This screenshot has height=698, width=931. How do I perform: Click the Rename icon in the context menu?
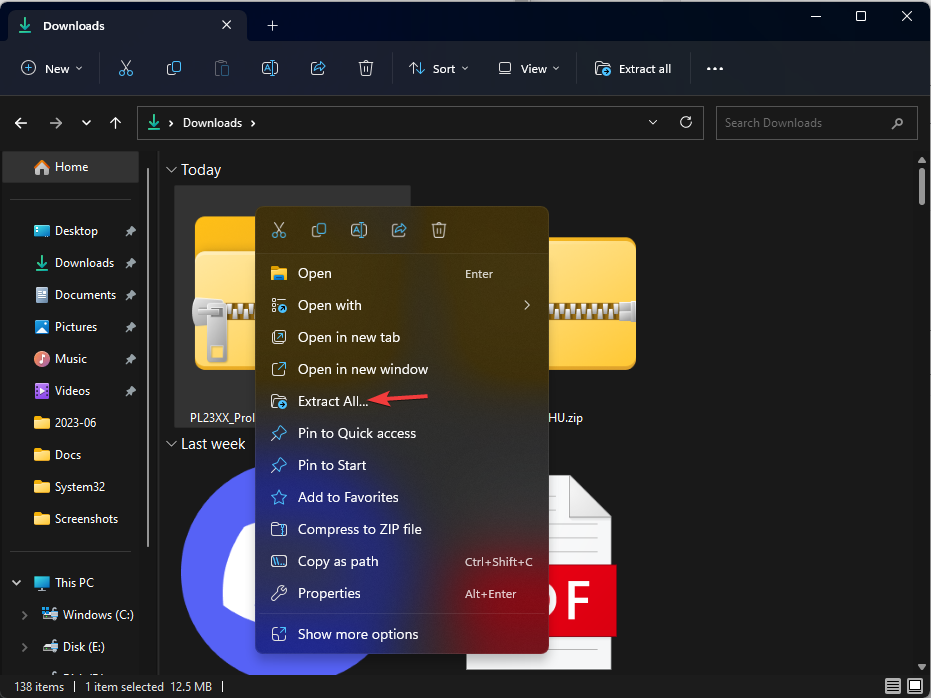(x=358, y=230)
